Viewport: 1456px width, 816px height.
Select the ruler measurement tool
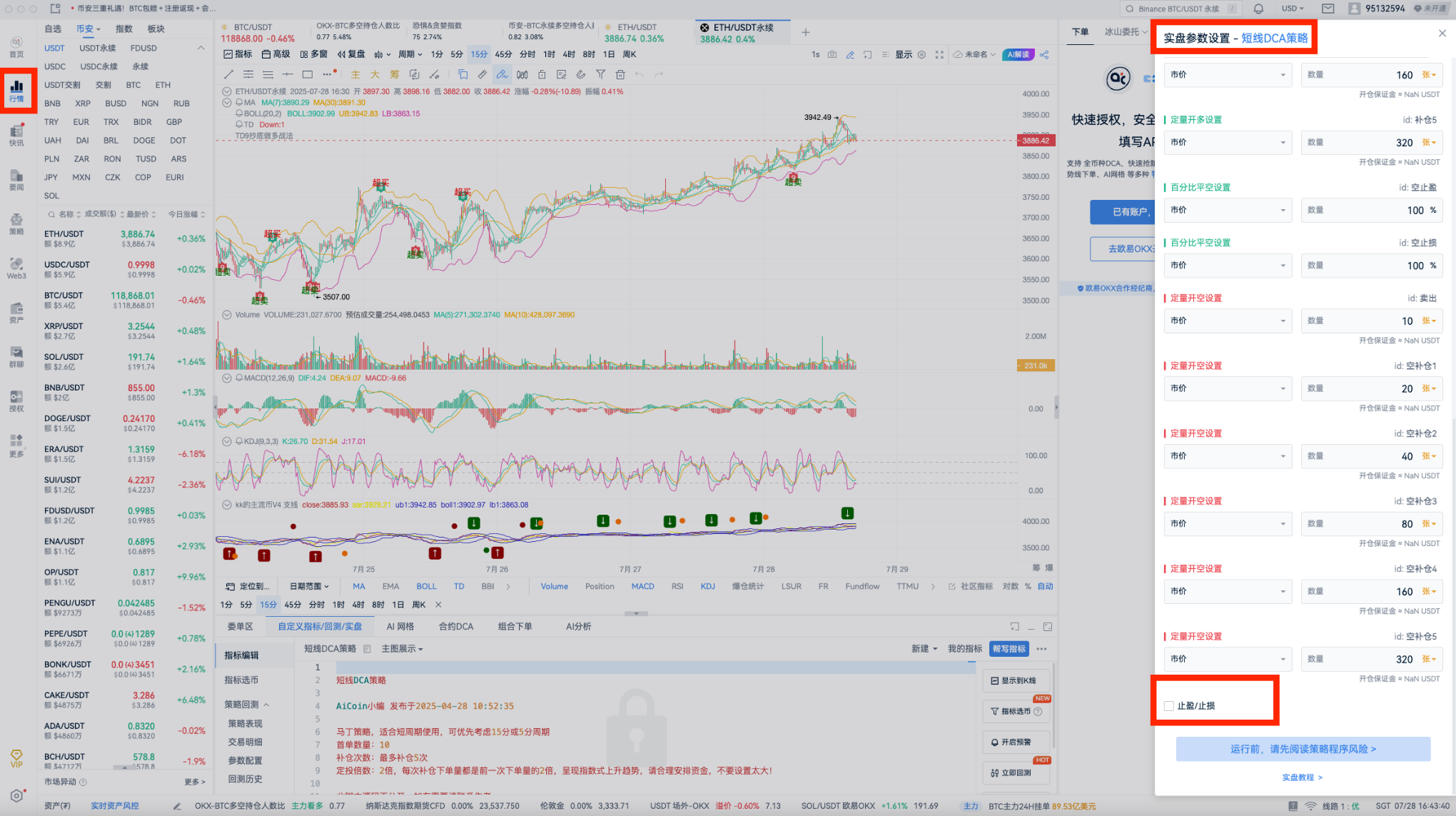[482, 74]
